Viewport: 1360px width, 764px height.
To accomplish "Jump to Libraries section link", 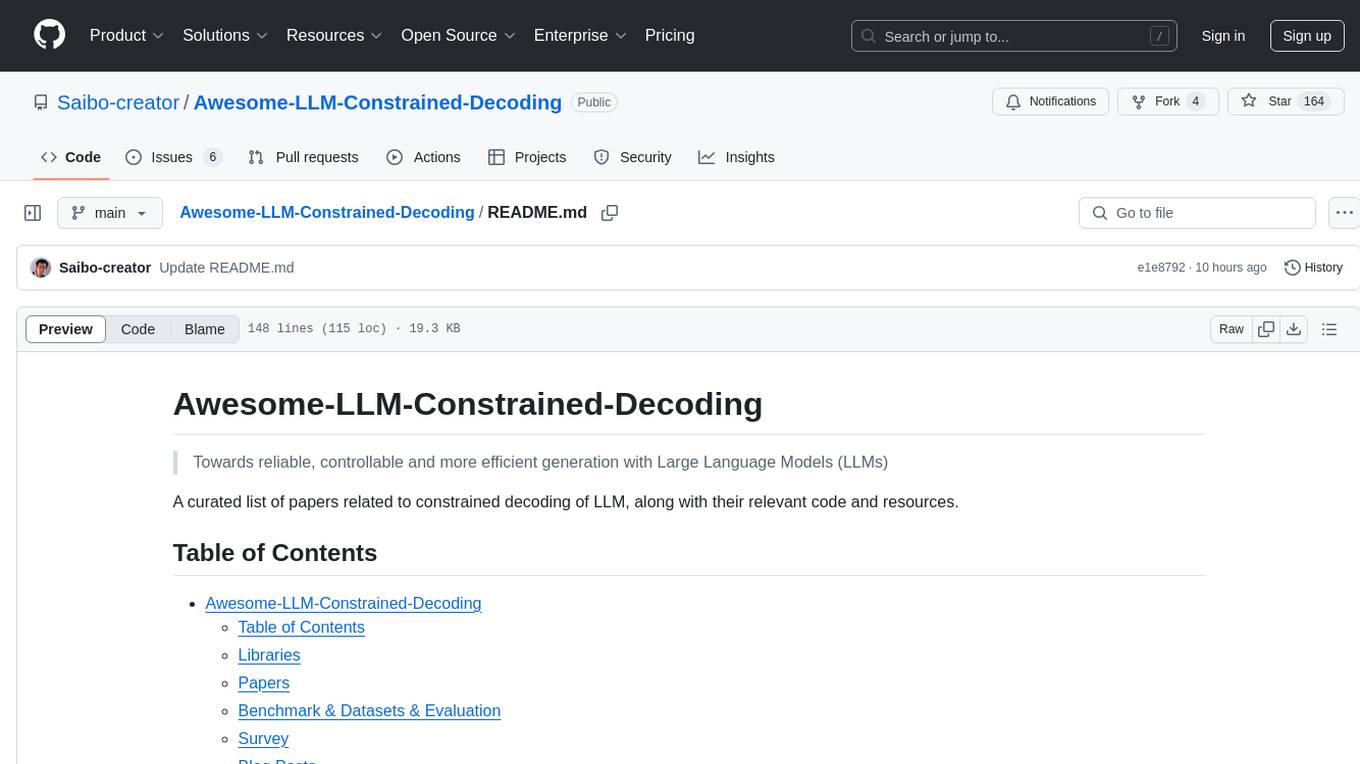I will click(269, 655).
